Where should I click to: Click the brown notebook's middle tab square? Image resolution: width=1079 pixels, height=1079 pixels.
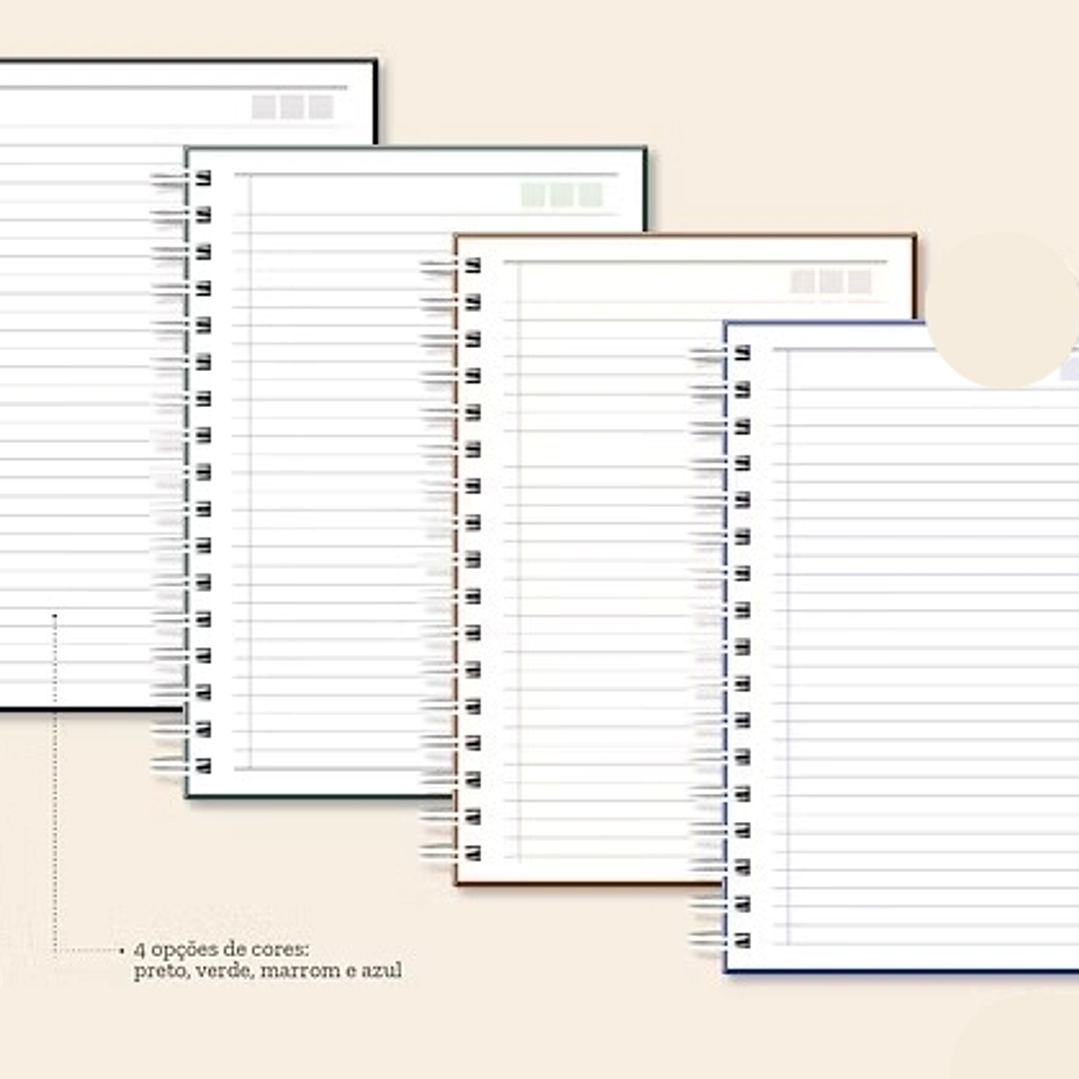[832, 280]
